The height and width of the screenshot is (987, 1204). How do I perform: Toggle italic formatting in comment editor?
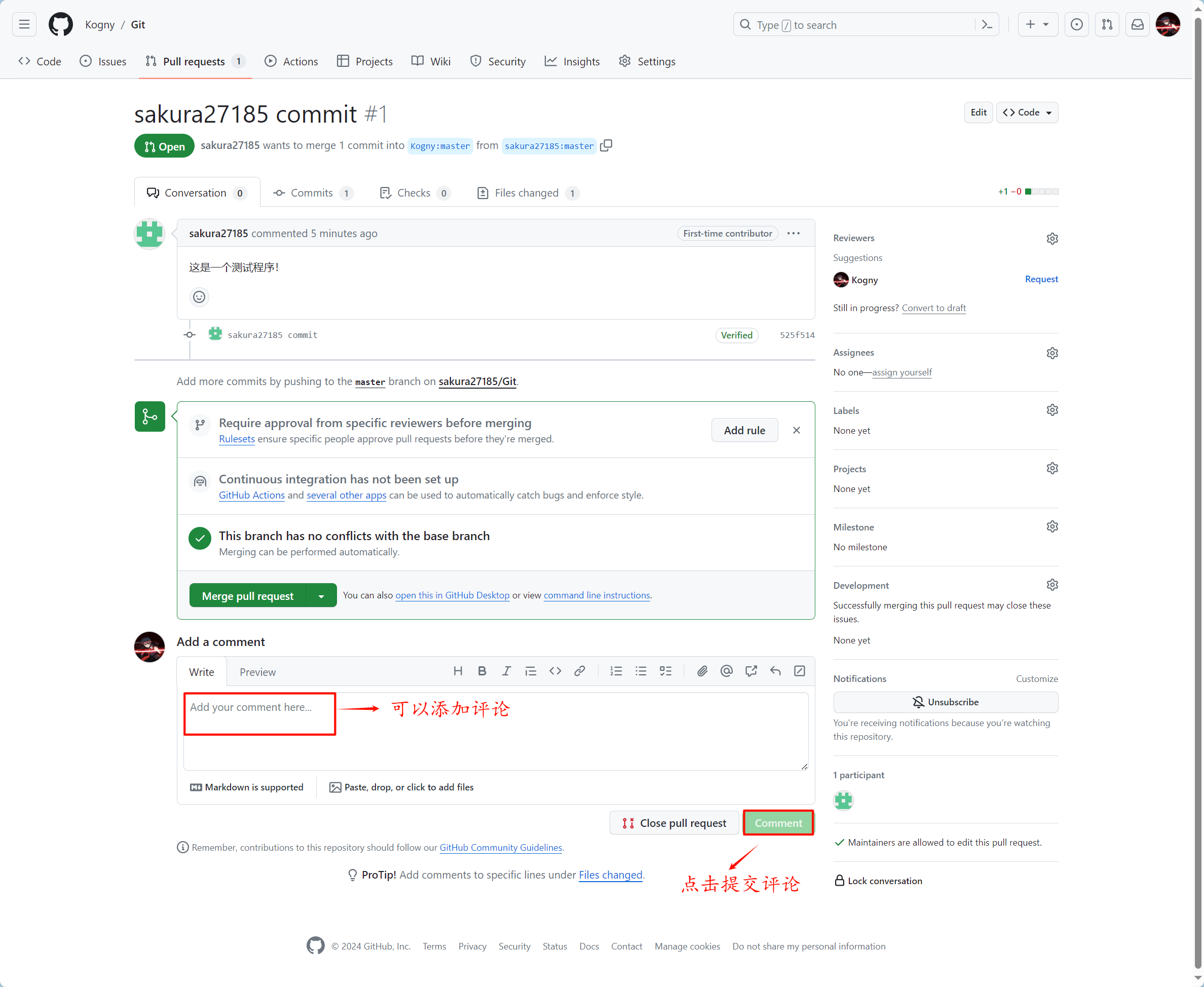click(x=507, y=671)
